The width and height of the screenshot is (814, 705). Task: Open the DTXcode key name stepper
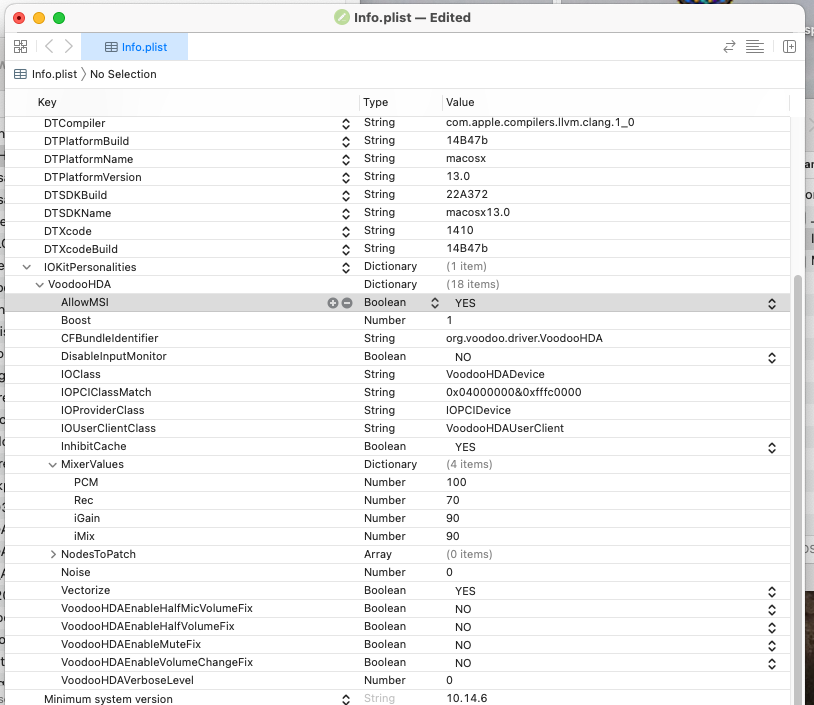[346, 232]
